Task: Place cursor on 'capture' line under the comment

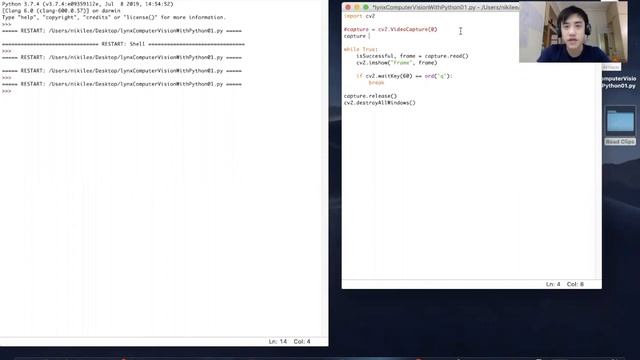Action: pos(355,36)
